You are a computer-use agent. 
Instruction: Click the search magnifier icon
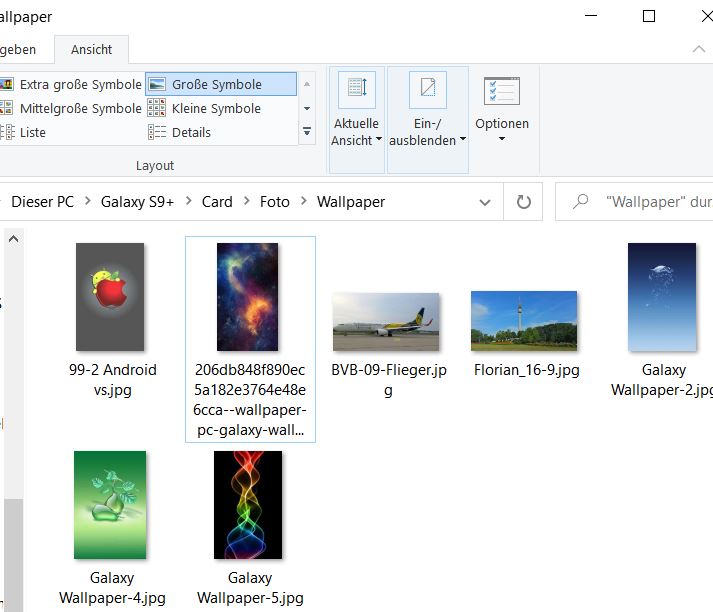(581, 201)
